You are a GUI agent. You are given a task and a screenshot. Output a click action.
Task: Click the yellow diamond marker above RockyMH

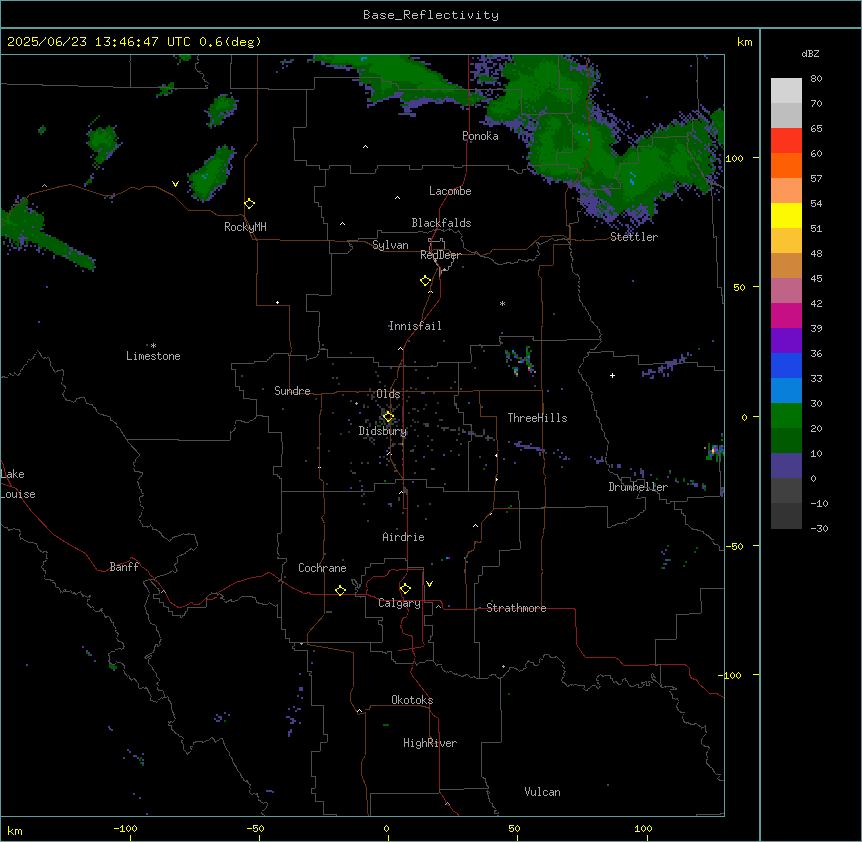point(249,204)
